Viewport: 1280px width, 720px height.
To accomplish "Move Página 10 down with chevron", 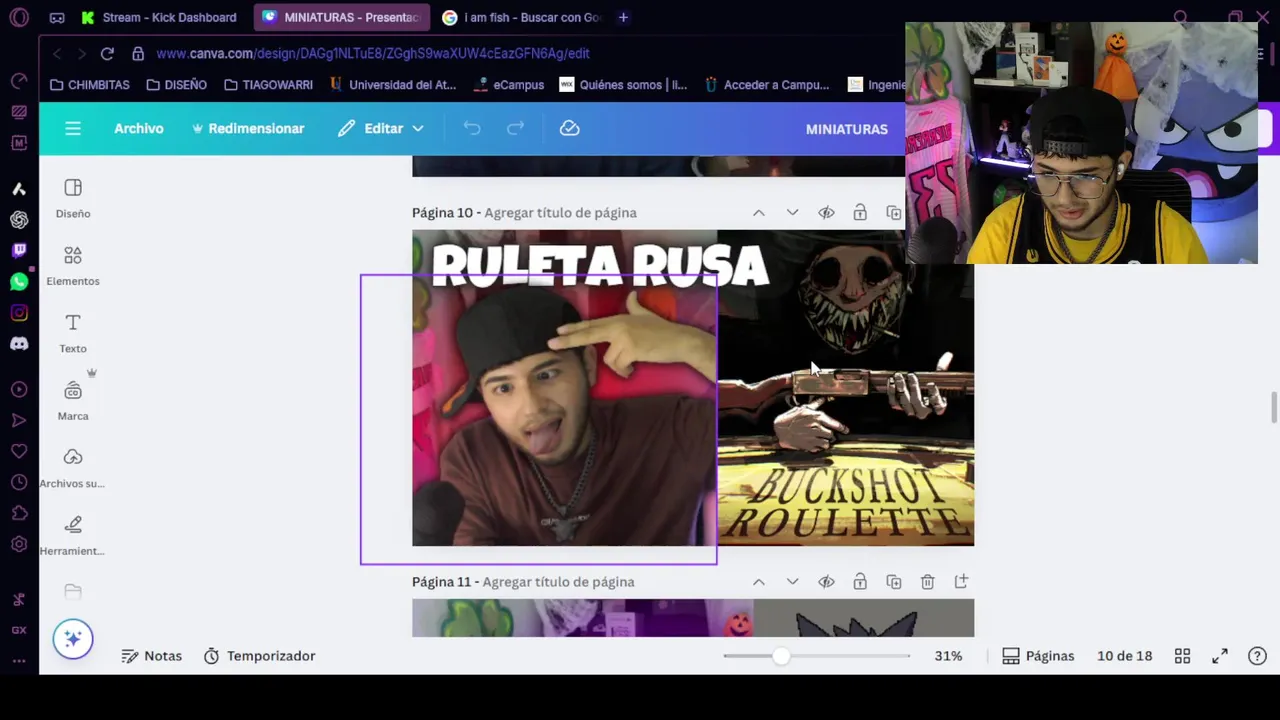I will coord(792,213).
